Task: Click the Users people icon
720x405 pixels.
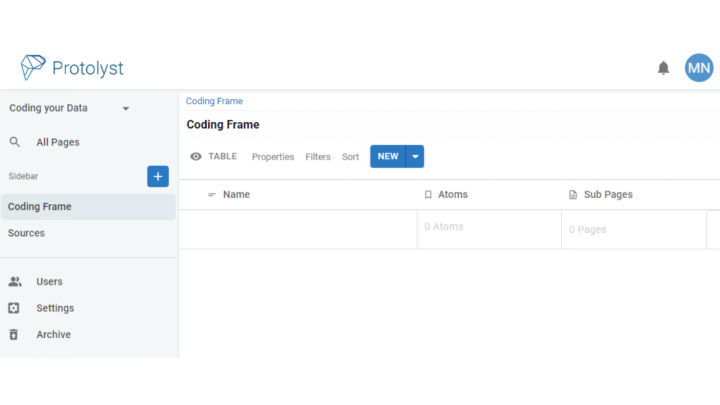Action: point(15,282)
